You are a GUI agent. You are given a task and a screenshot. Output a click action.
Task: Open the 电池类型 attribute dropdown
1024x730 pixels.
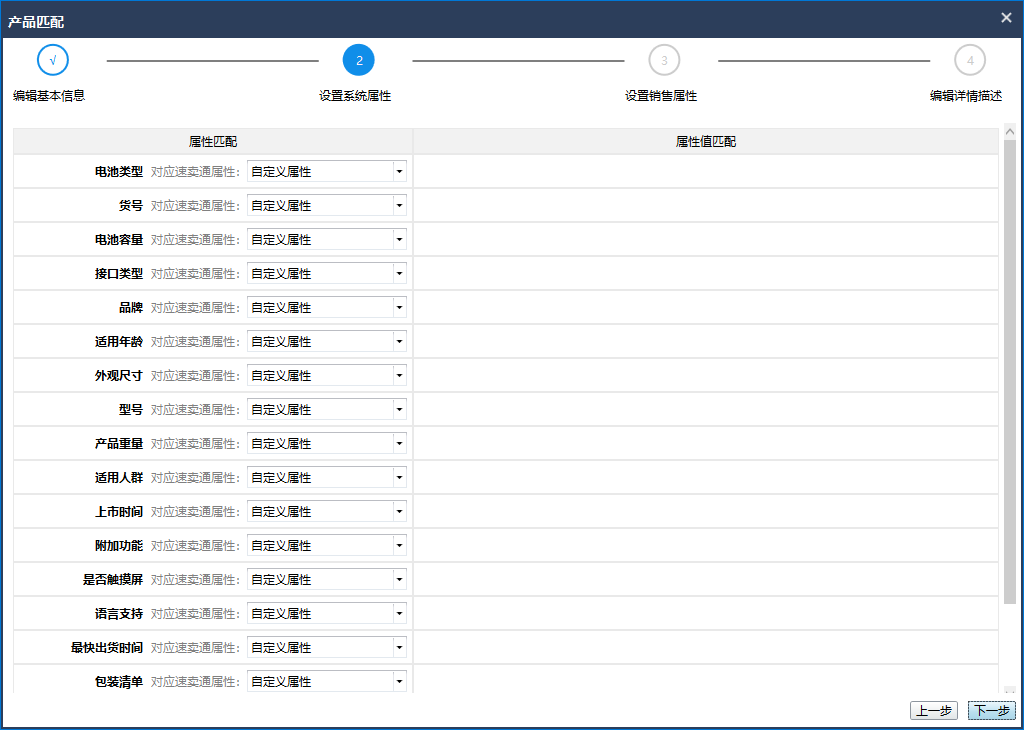327,171
